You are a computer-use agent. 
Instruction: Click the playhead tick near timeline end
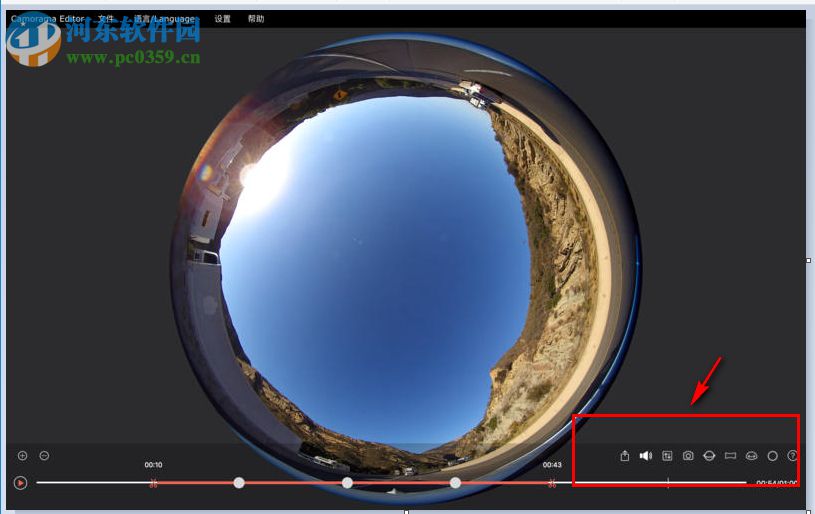668,483
